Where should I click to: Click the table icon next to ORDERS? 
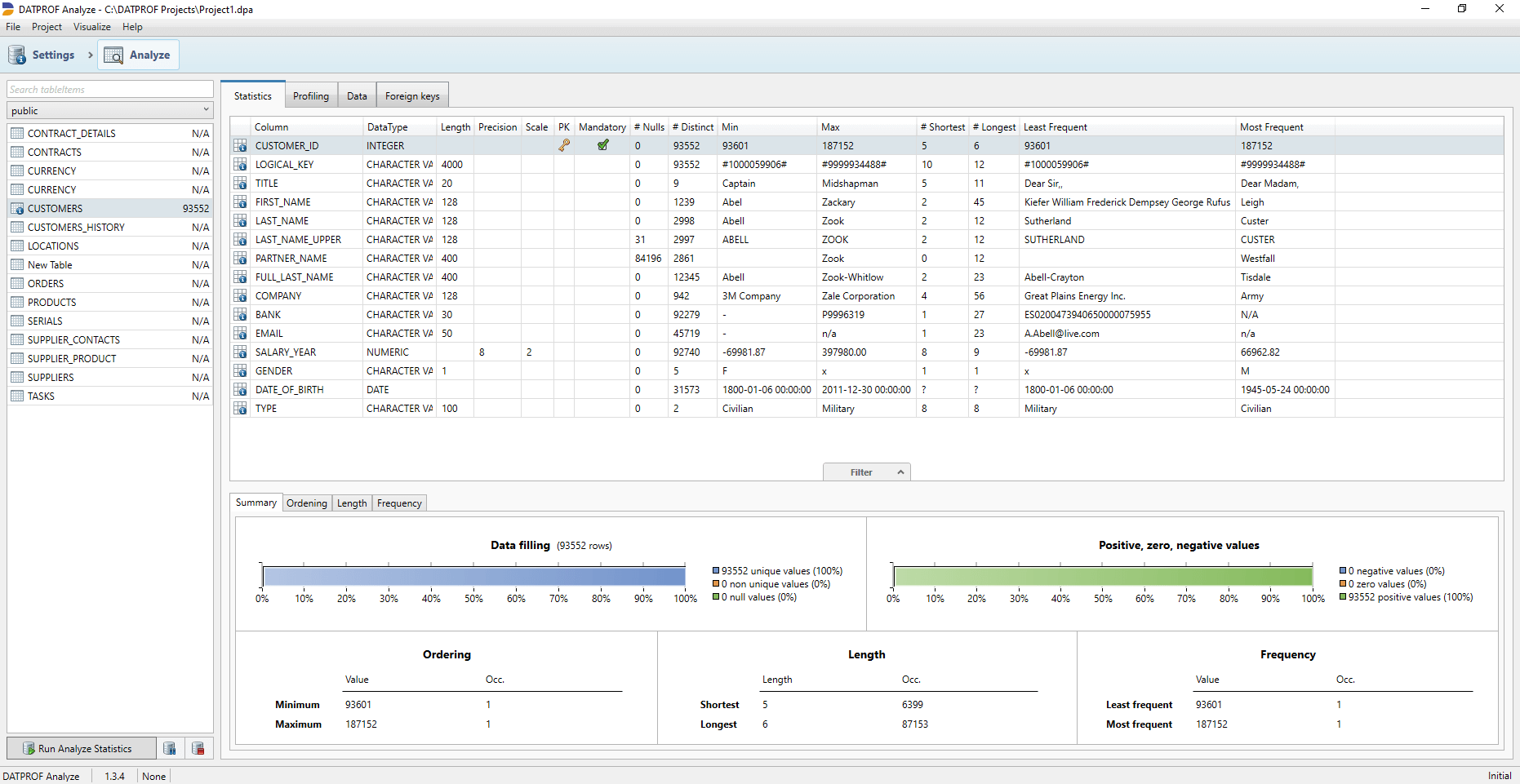coord(17,283)
